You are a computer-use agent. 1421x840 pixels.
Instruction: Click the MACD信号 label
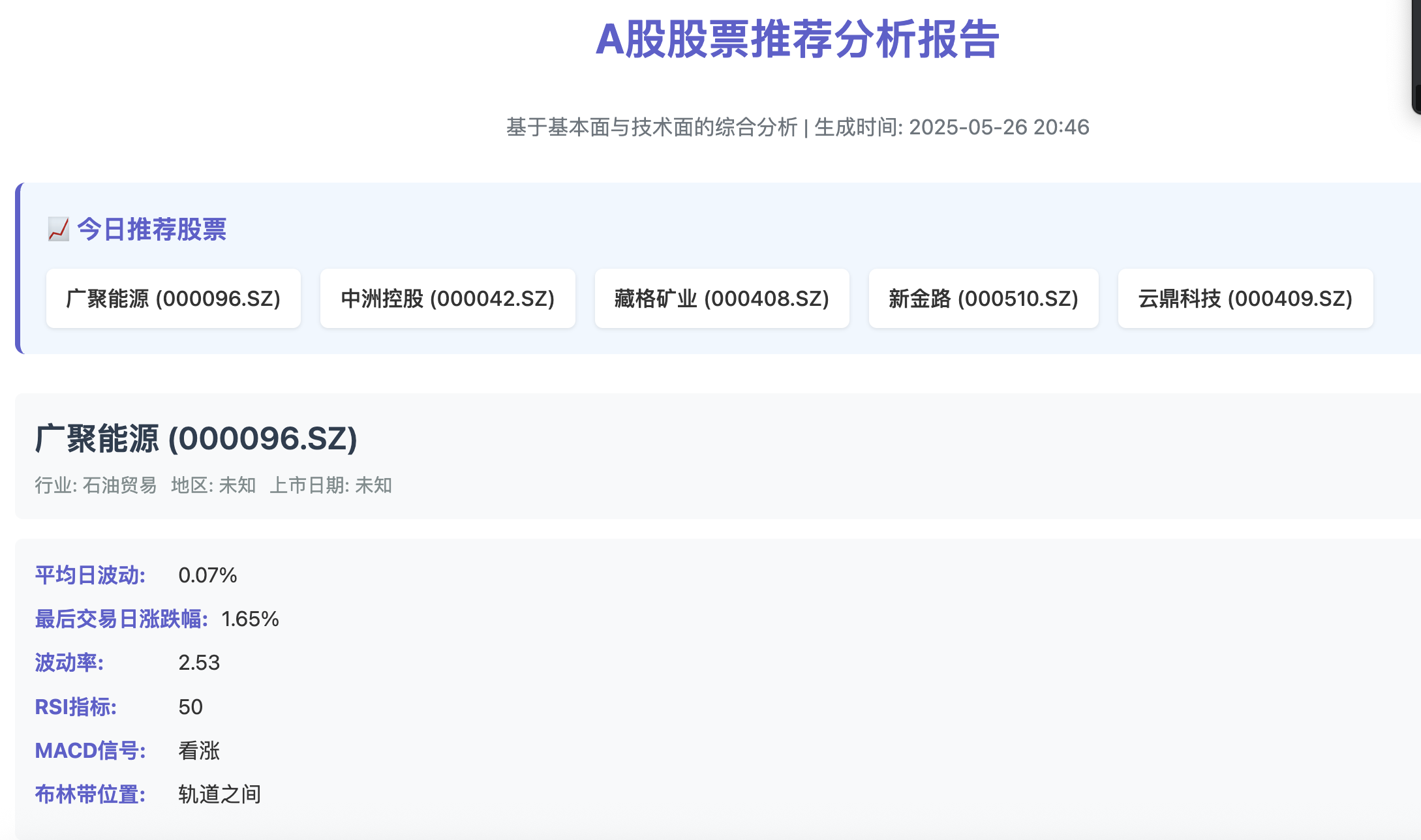90,751
